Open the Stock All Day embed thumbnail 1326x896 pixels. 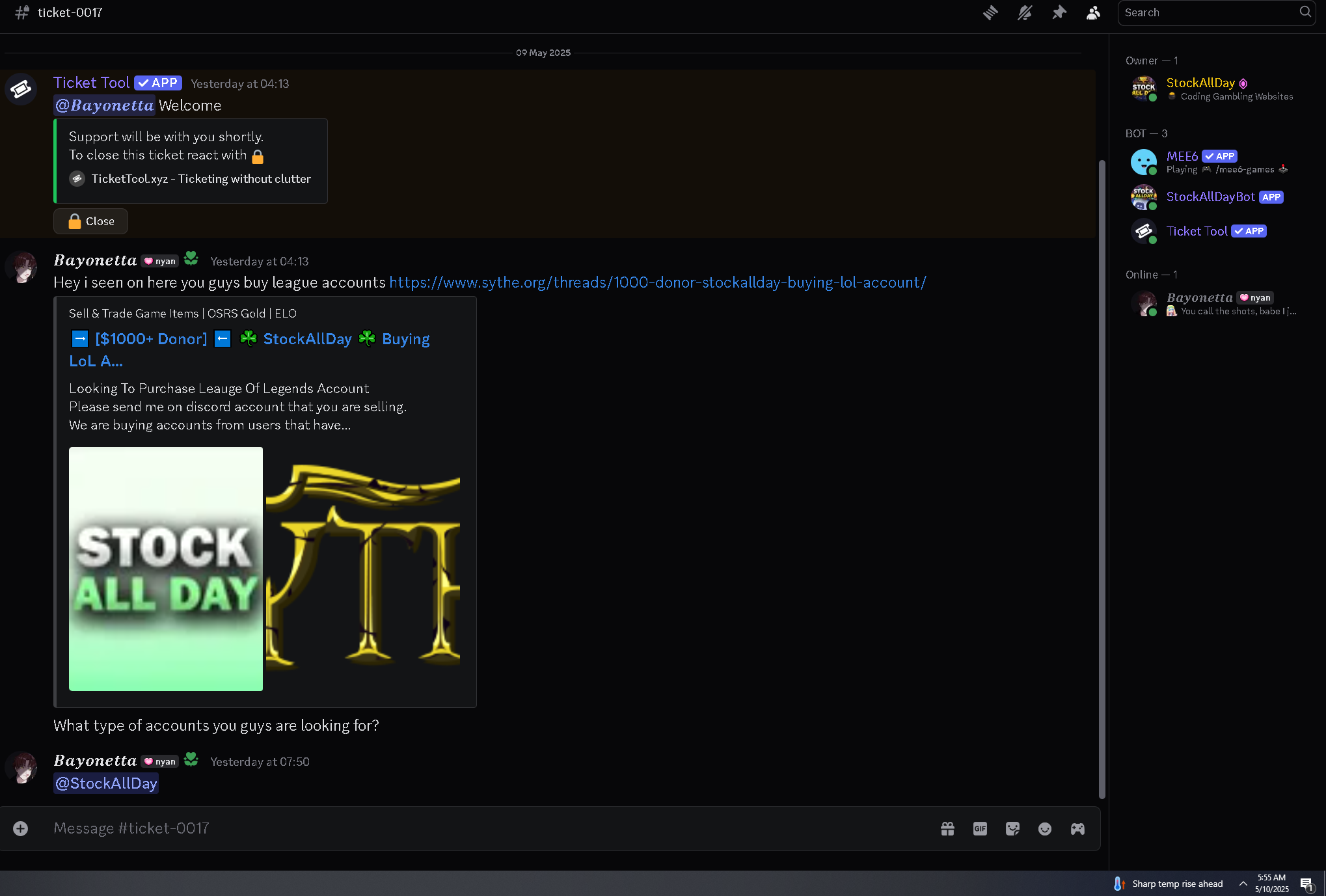166,569
